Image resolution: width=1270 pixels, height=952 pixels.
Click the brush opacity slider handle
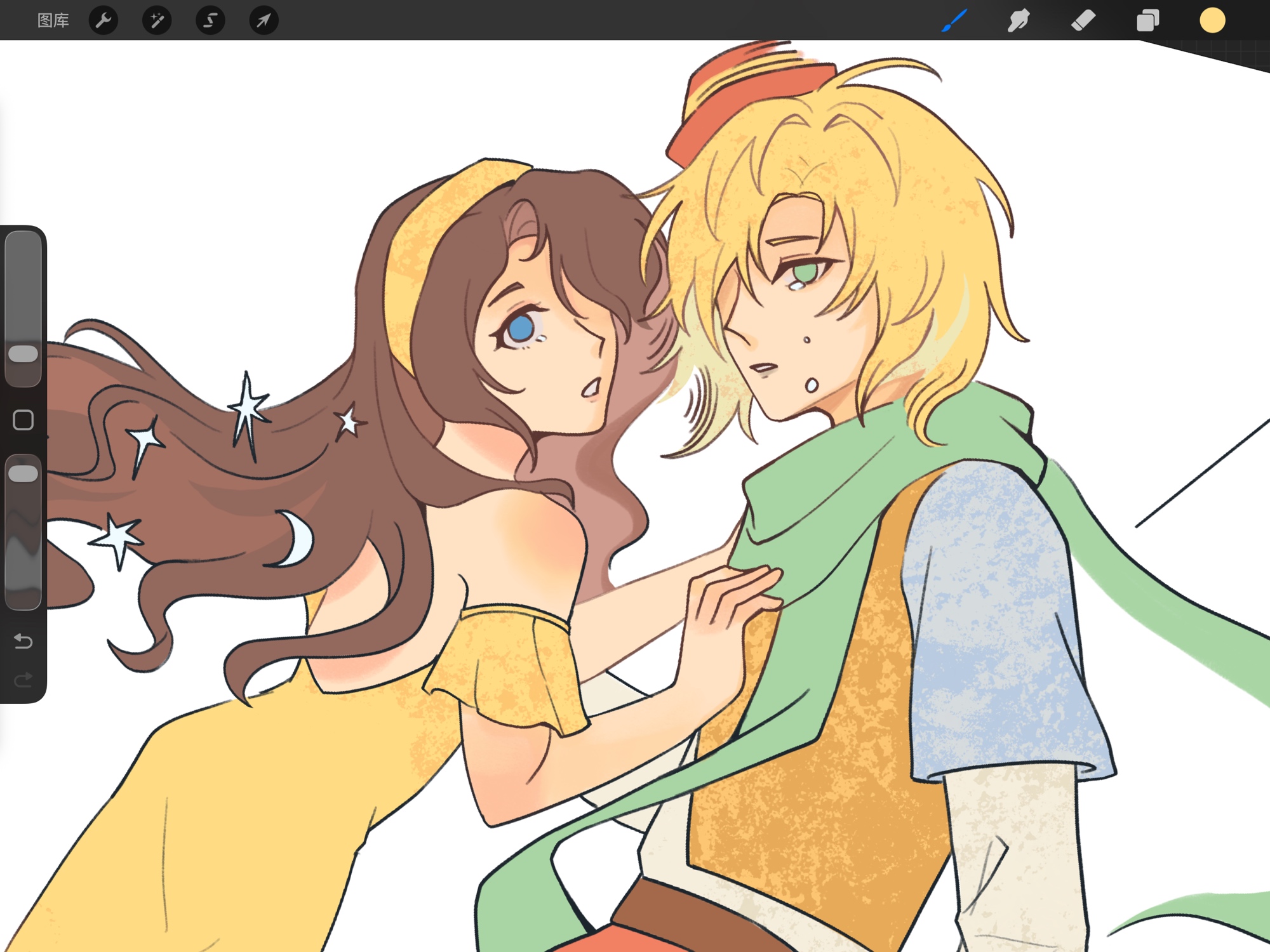click(x=23, y=473)
